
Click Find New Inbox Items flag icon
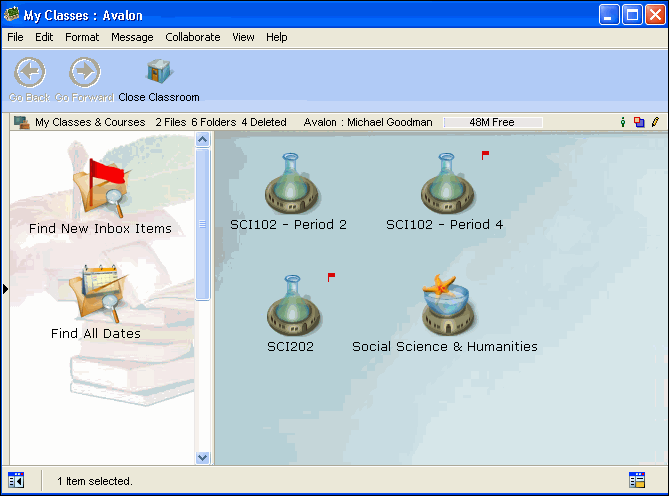(99, 186)
